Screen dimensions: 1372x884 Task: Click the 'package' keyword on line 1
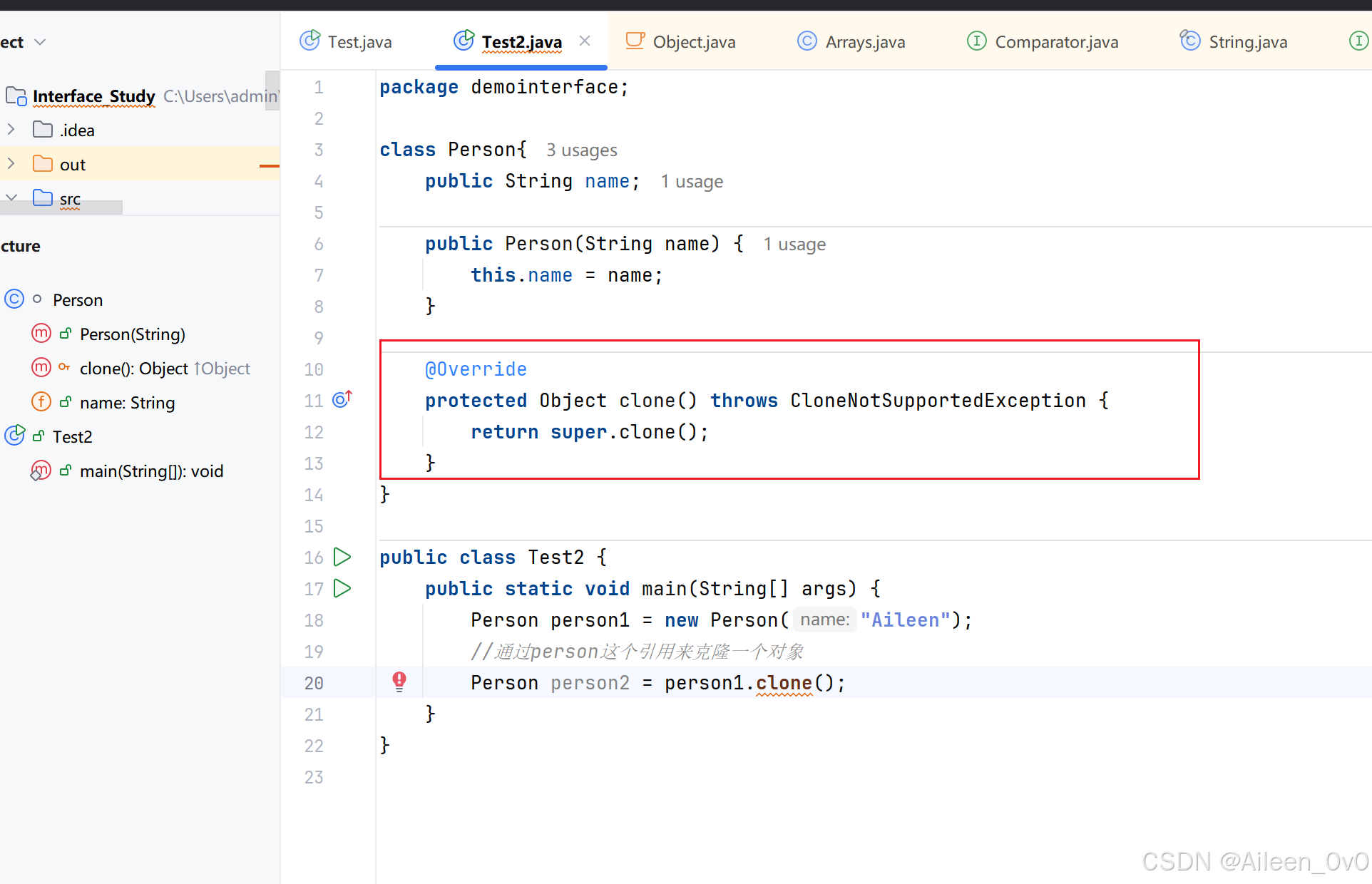[x=419, y=87]
